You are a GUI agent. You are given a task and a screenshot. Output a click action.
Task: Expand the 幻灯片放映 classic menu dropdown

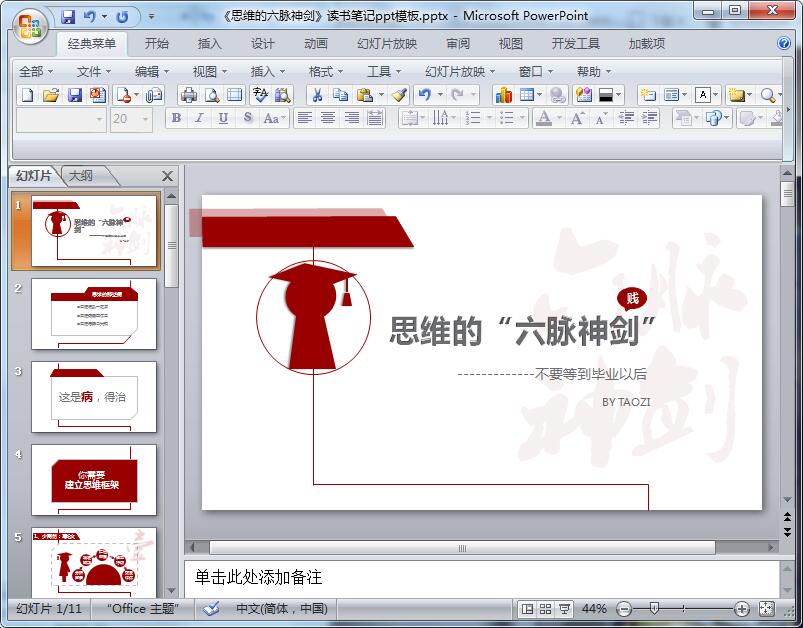(x=459, y=72)
